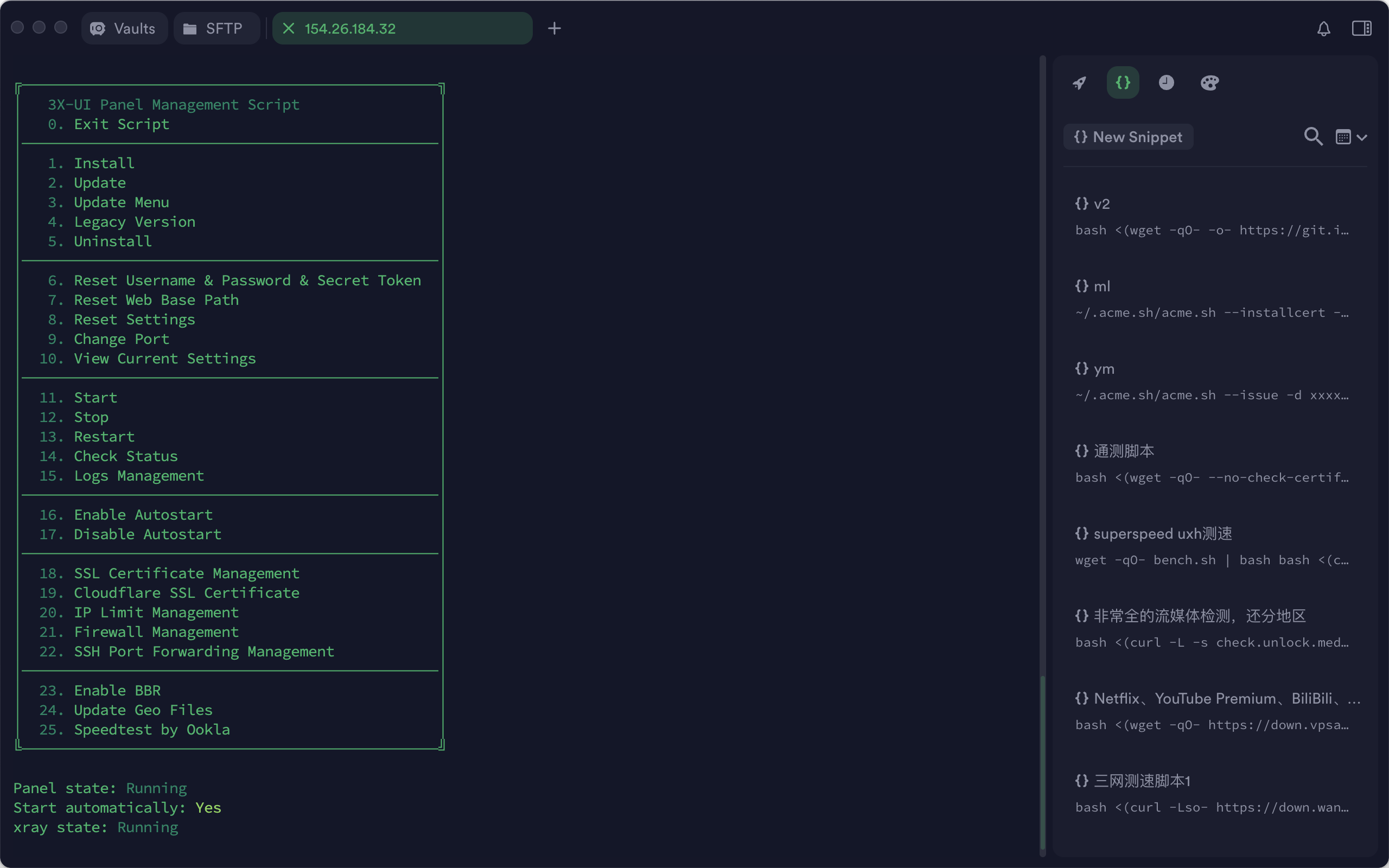Click the New Snippet button

click(1128, 137)
